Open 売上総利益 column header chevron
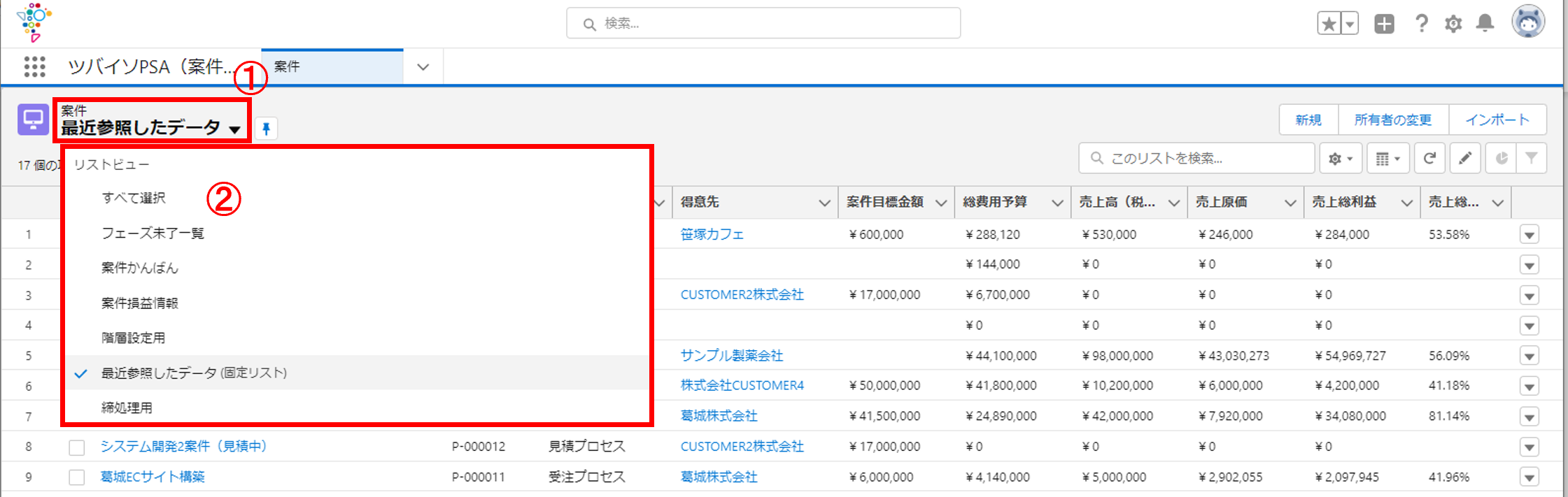 1406,203
